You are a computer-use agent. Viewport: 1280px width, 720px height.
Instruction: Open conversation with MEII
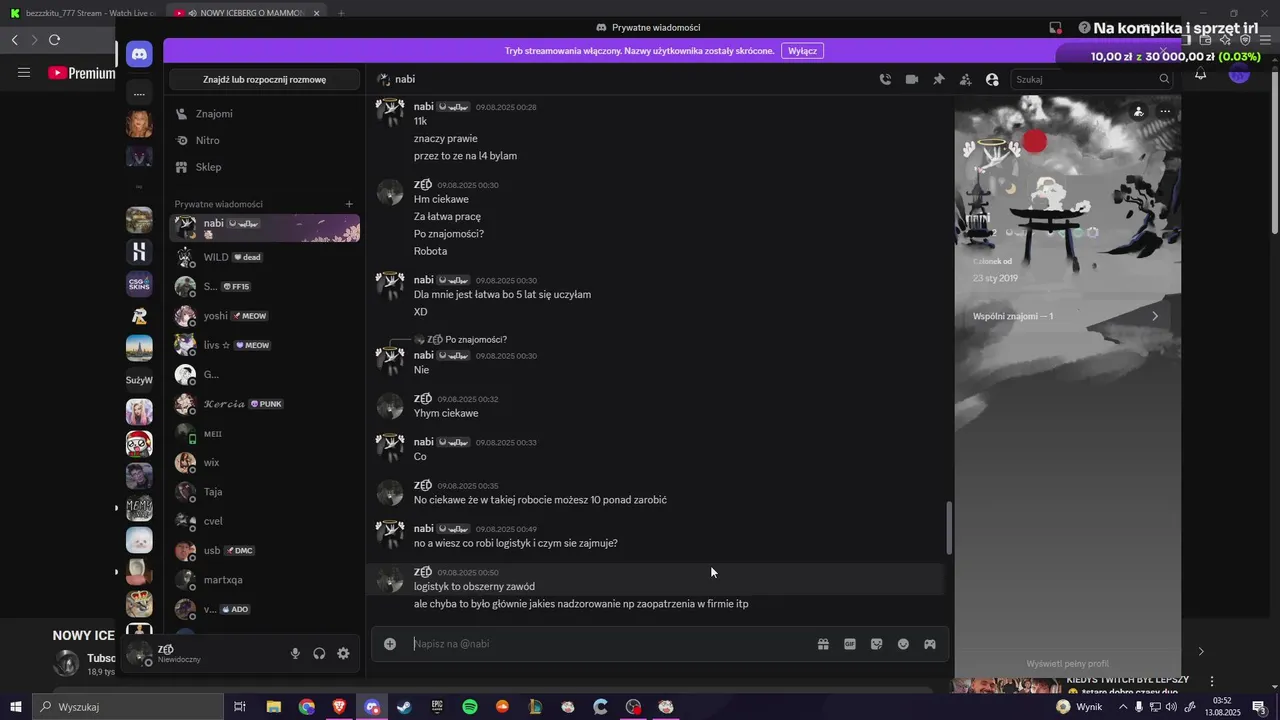pos(265,433)
